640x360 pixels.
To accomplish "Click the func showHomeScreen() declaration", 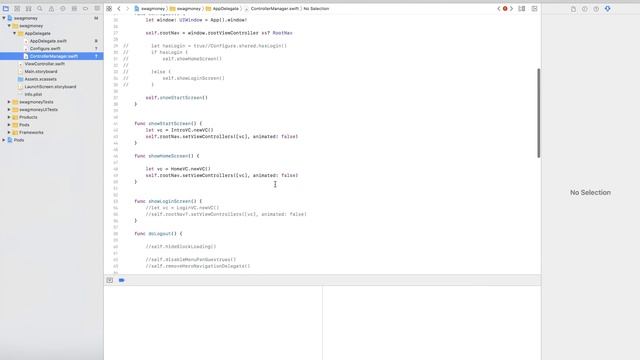I will point(167,156).
